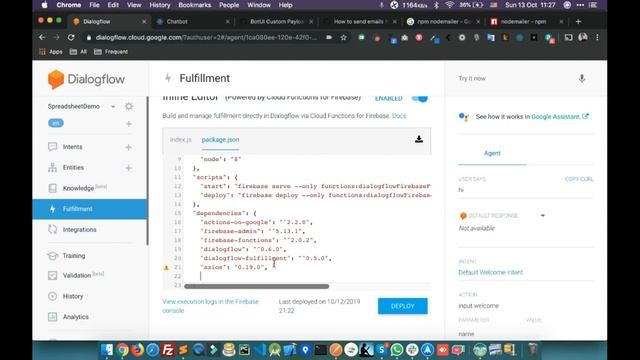The image size is (640, 360).
Task: Move the code editor horizontal scrollbar
Action: tap(257, 287)
